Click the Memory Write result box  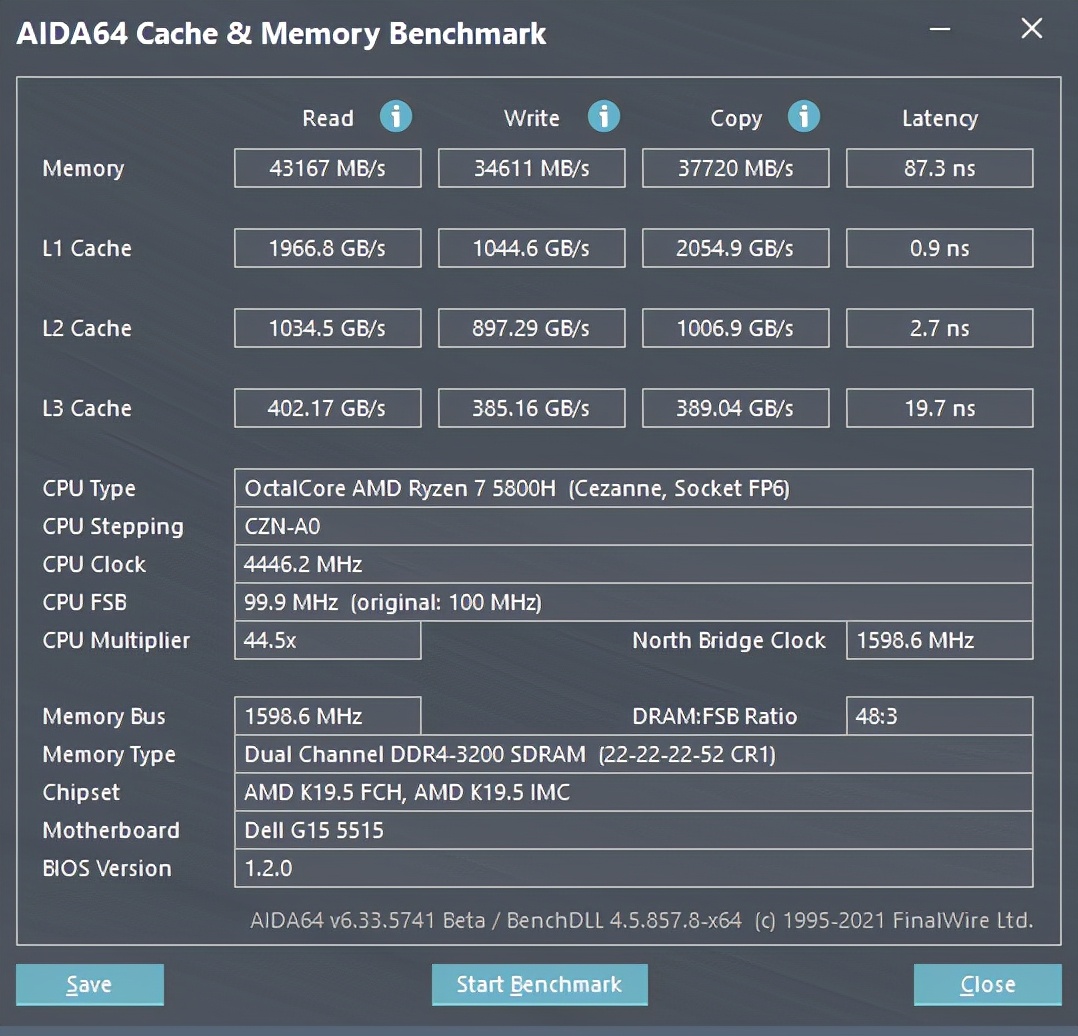531,168
